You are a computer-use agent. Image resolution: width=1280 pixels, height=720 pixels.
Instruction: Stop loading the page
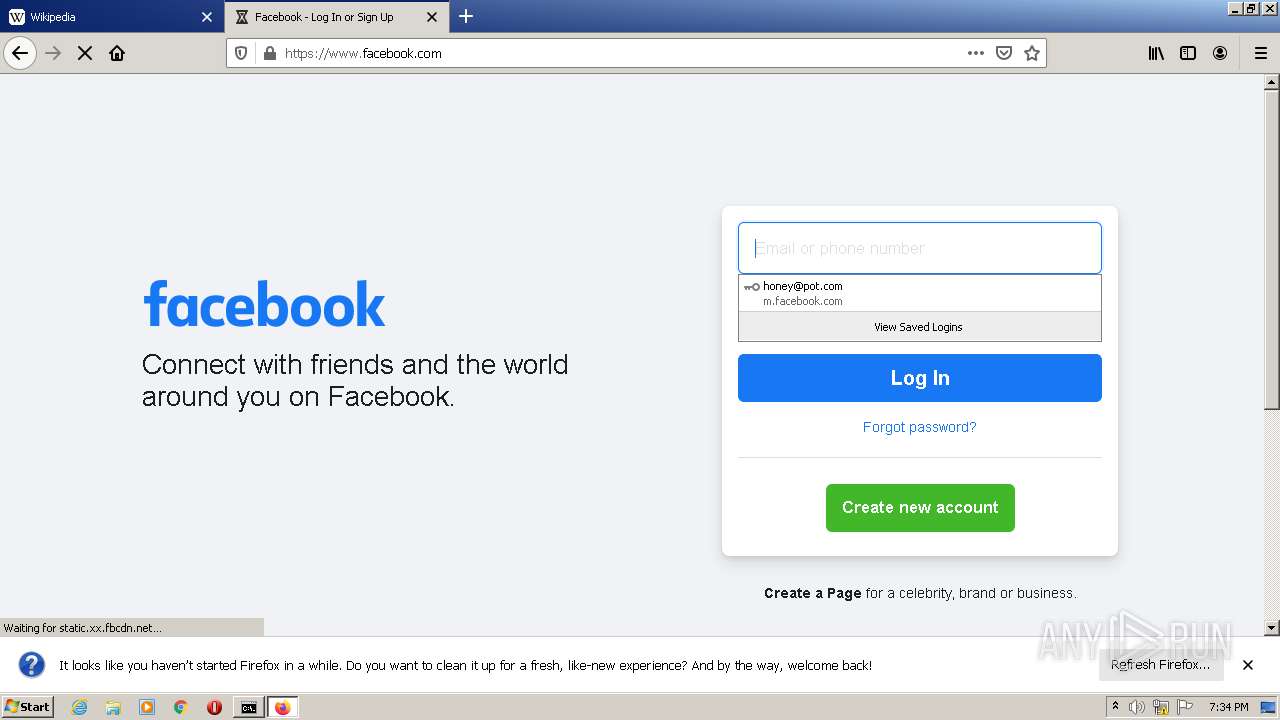click(85, 53)
